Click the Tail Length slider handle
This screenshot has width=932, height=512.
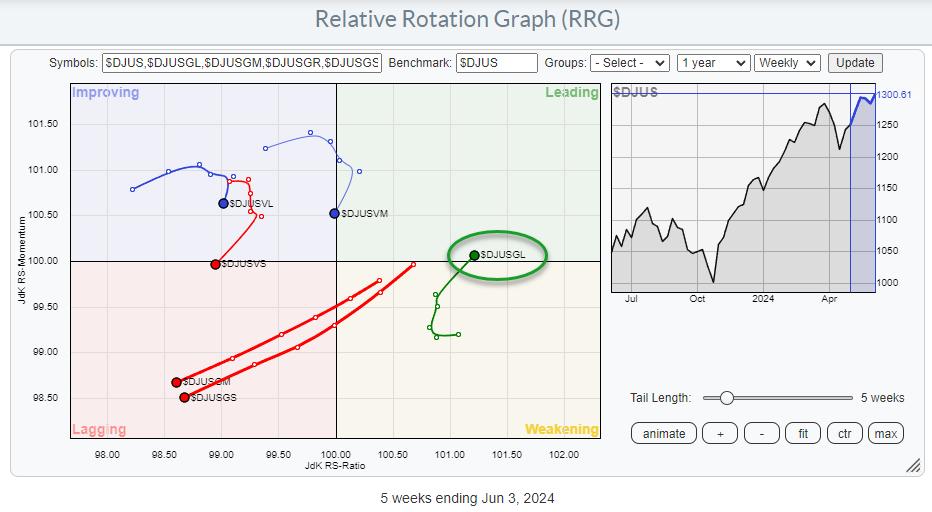pos(726,397)
